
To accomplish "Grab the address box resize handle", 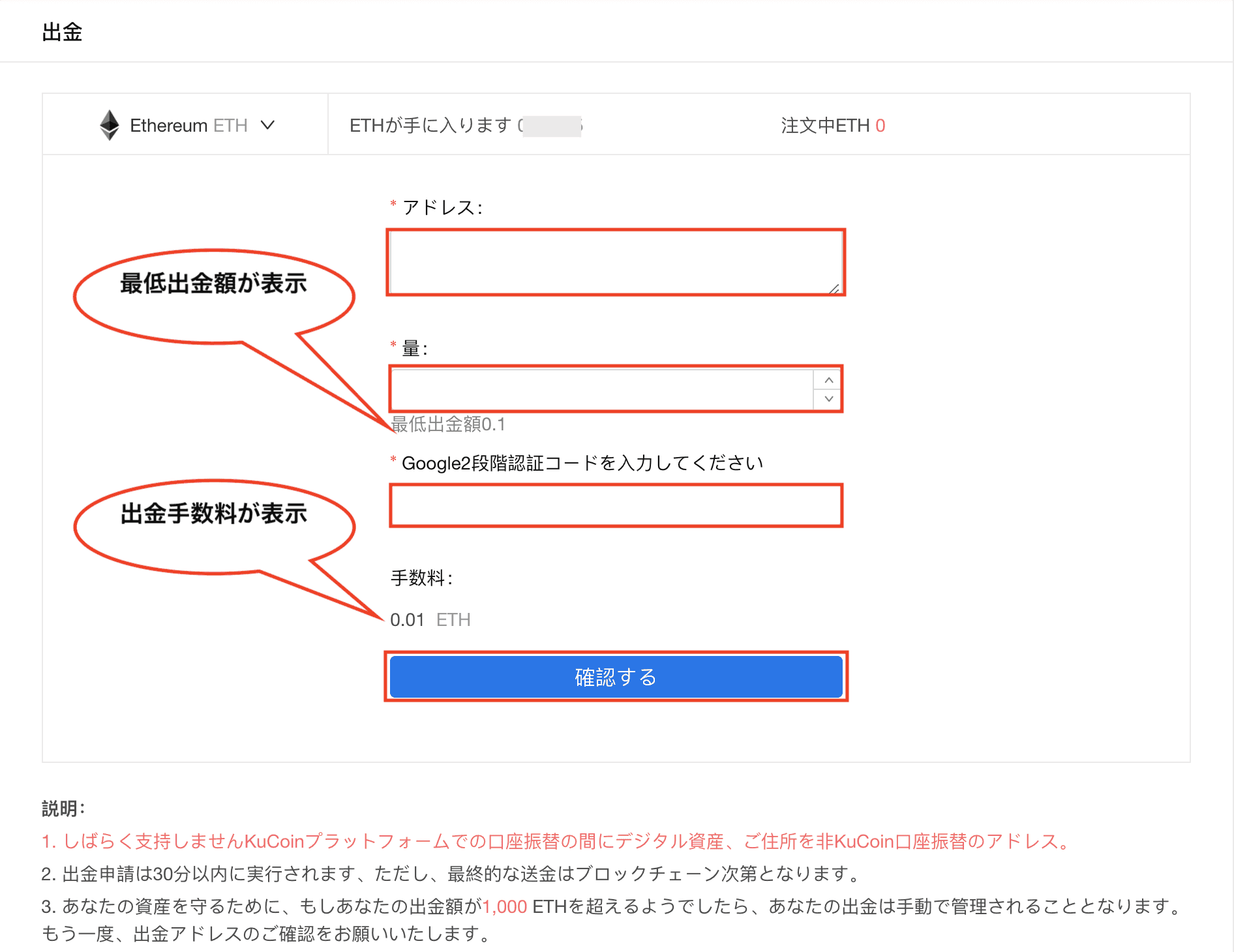I will 834,289.
